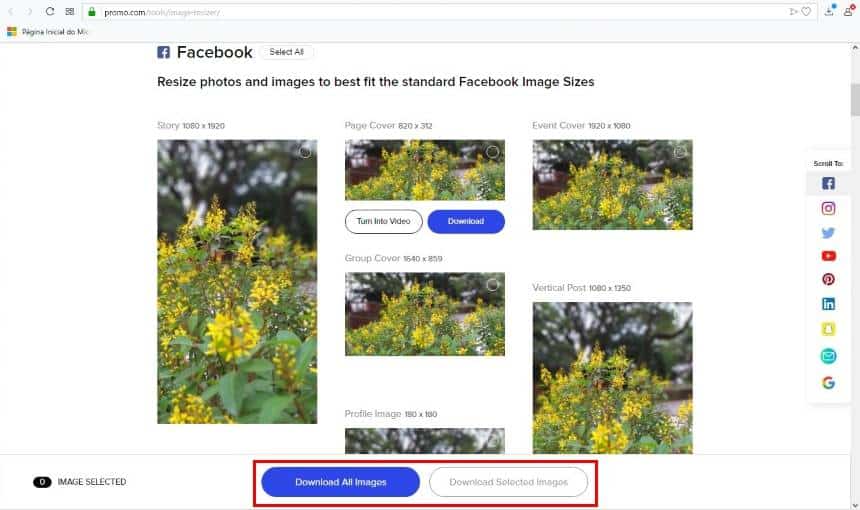Click the 0 image selected counter badge
Viewport: 860px width, 510px height.
click(x=42, y=482)
